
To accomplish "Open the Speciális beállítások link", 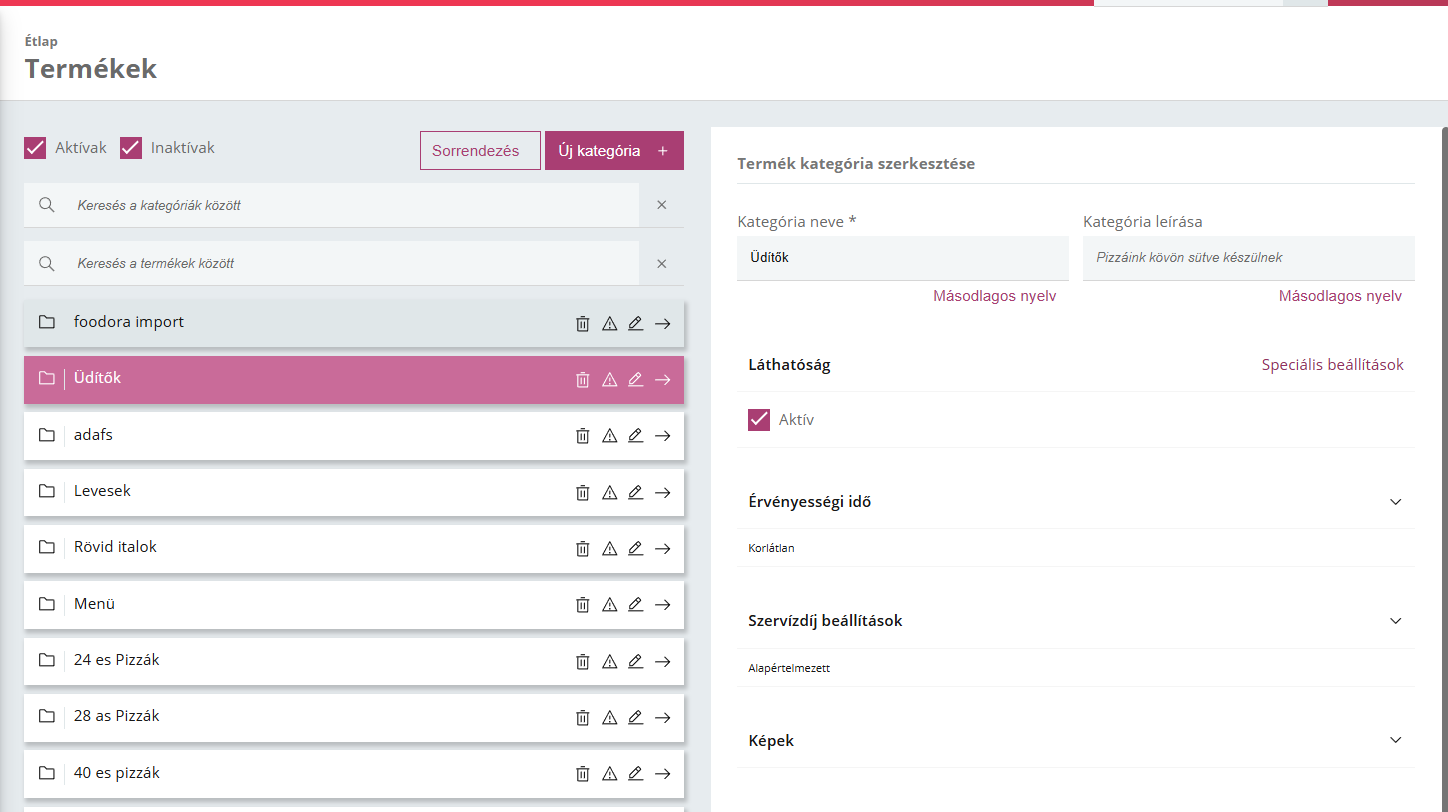I will [x=1332, y=365].
